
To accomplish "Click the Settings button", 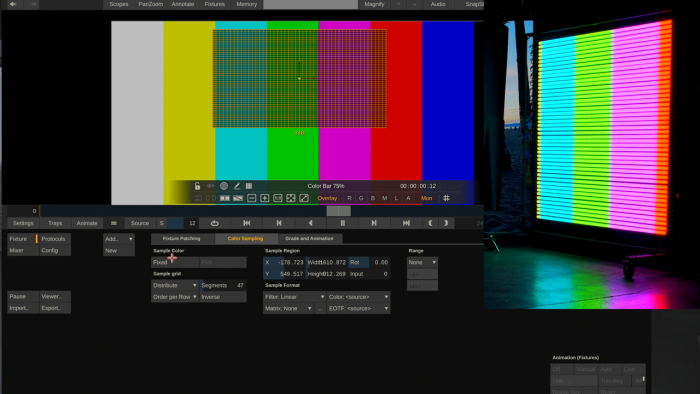I will [x=23, y=223].
